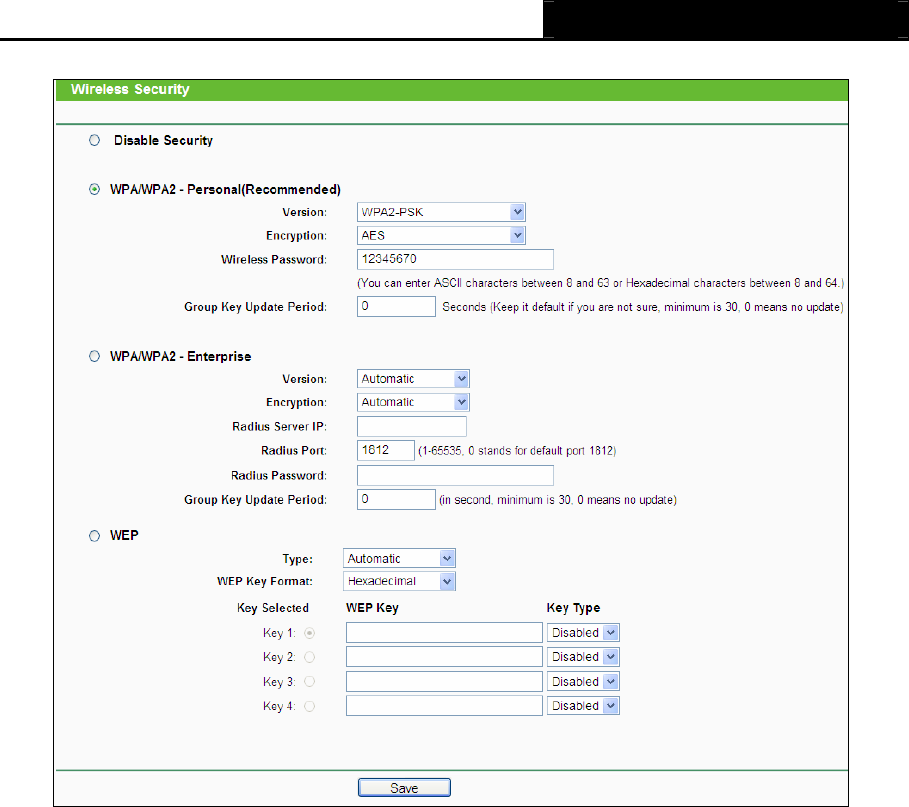Click the Save button

tap(404, 788)
